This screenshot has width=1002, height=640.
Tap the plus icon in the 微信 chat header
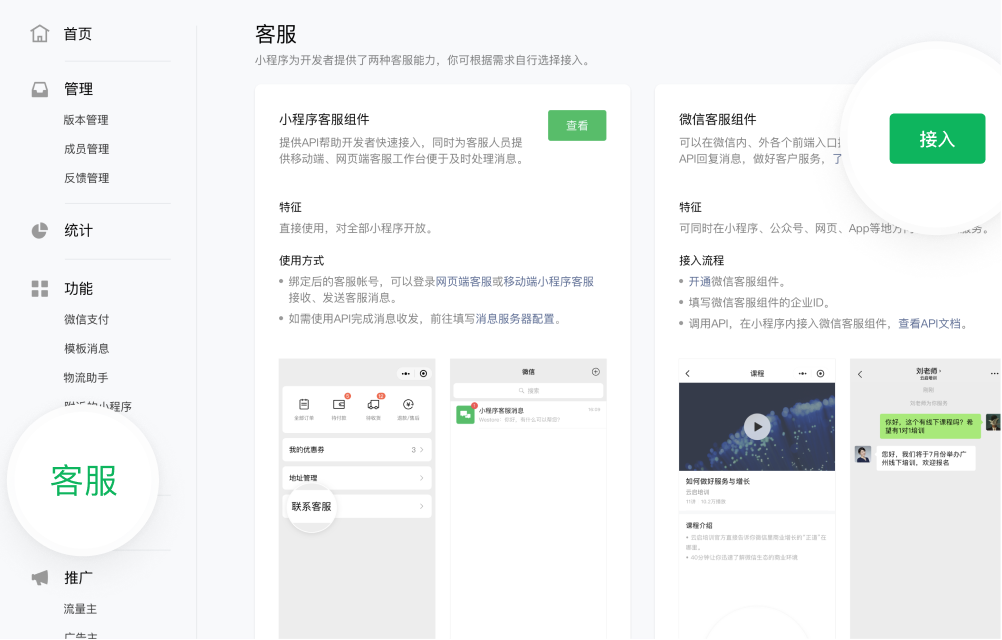(595, 372)
